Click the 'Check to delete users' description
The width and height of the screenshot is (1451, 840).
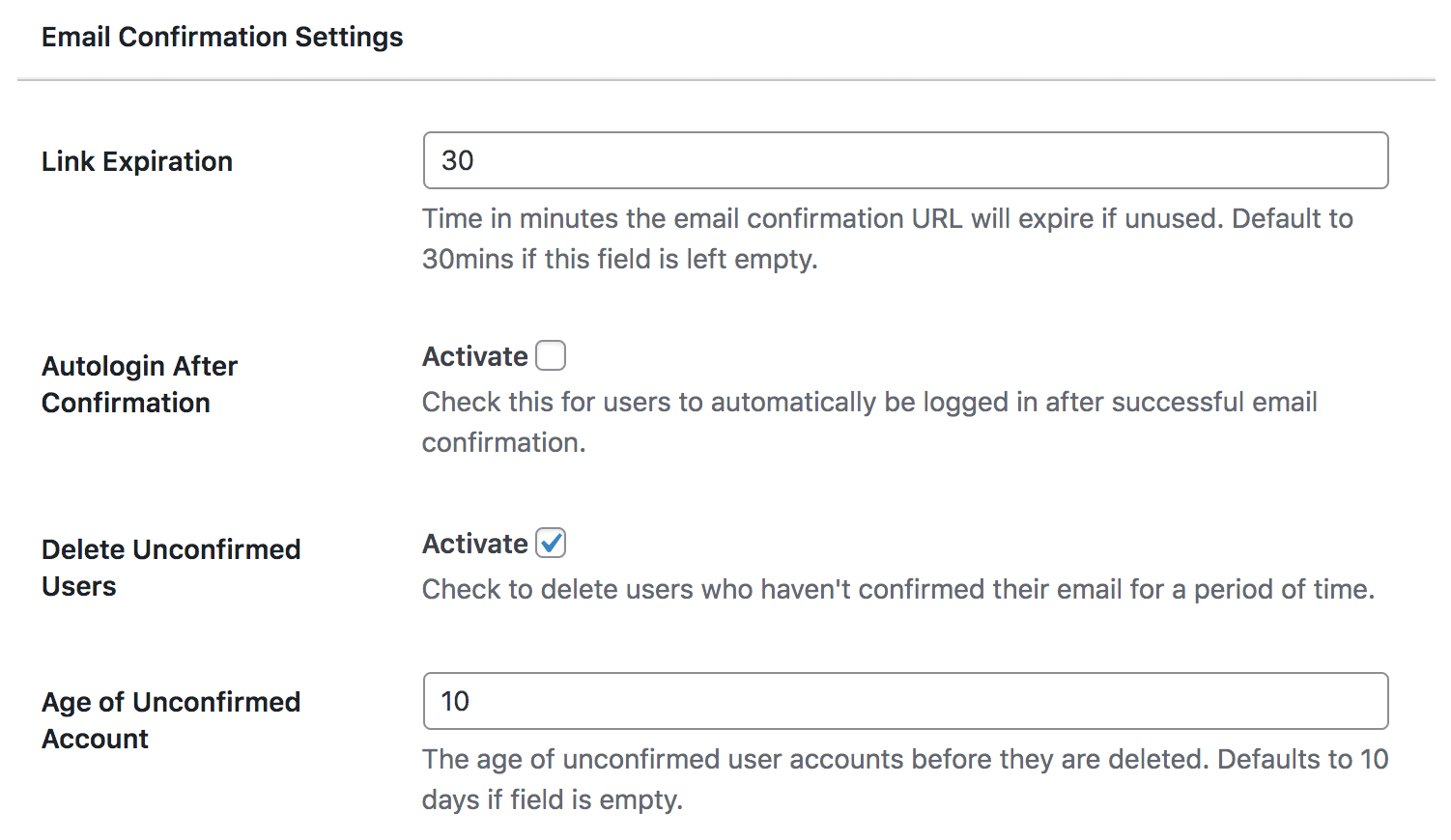pos(898,589)
